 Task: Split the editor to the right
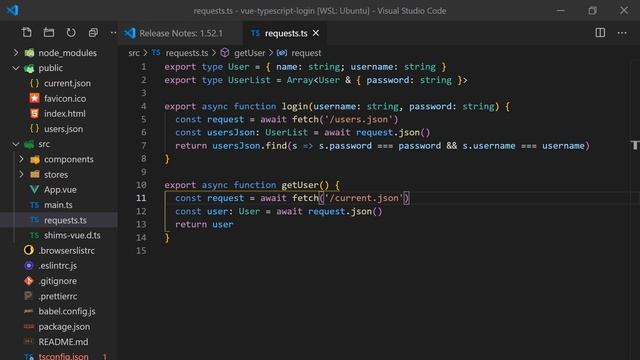click(600, 33)
